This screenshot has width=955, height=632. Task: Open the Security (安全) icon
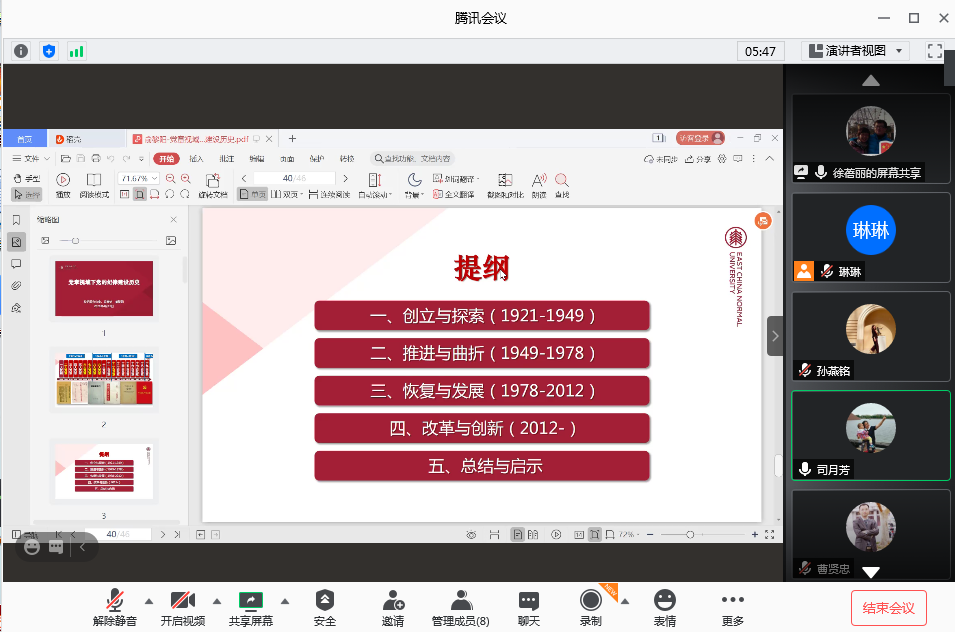pos(325,606)
